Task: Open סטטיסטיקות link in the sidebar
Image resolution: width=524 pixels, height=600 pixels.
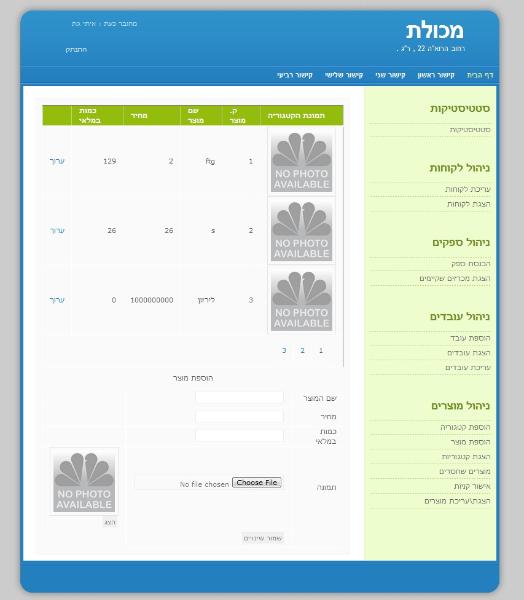Action: coord(470,130)
